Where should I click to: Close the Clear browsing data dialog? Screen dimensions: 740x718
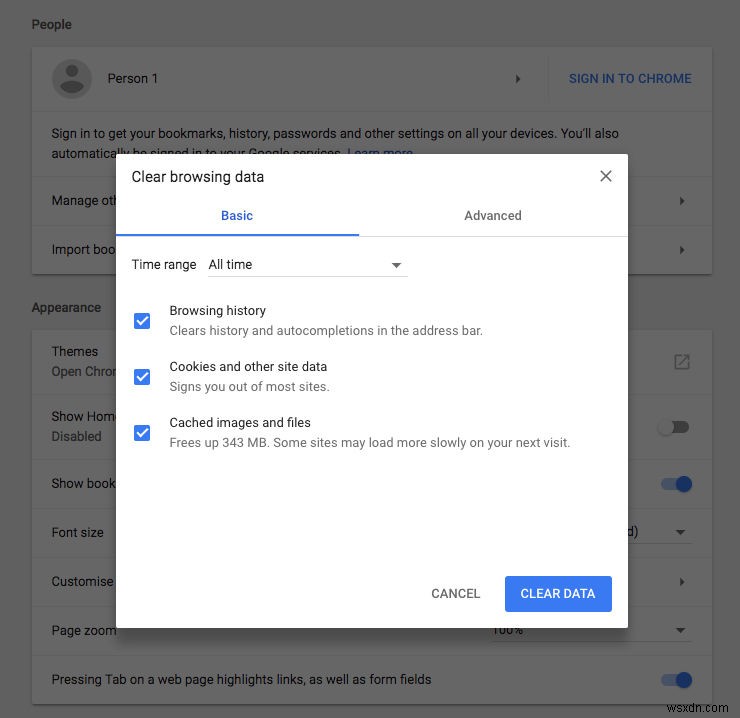coord(605,176)
